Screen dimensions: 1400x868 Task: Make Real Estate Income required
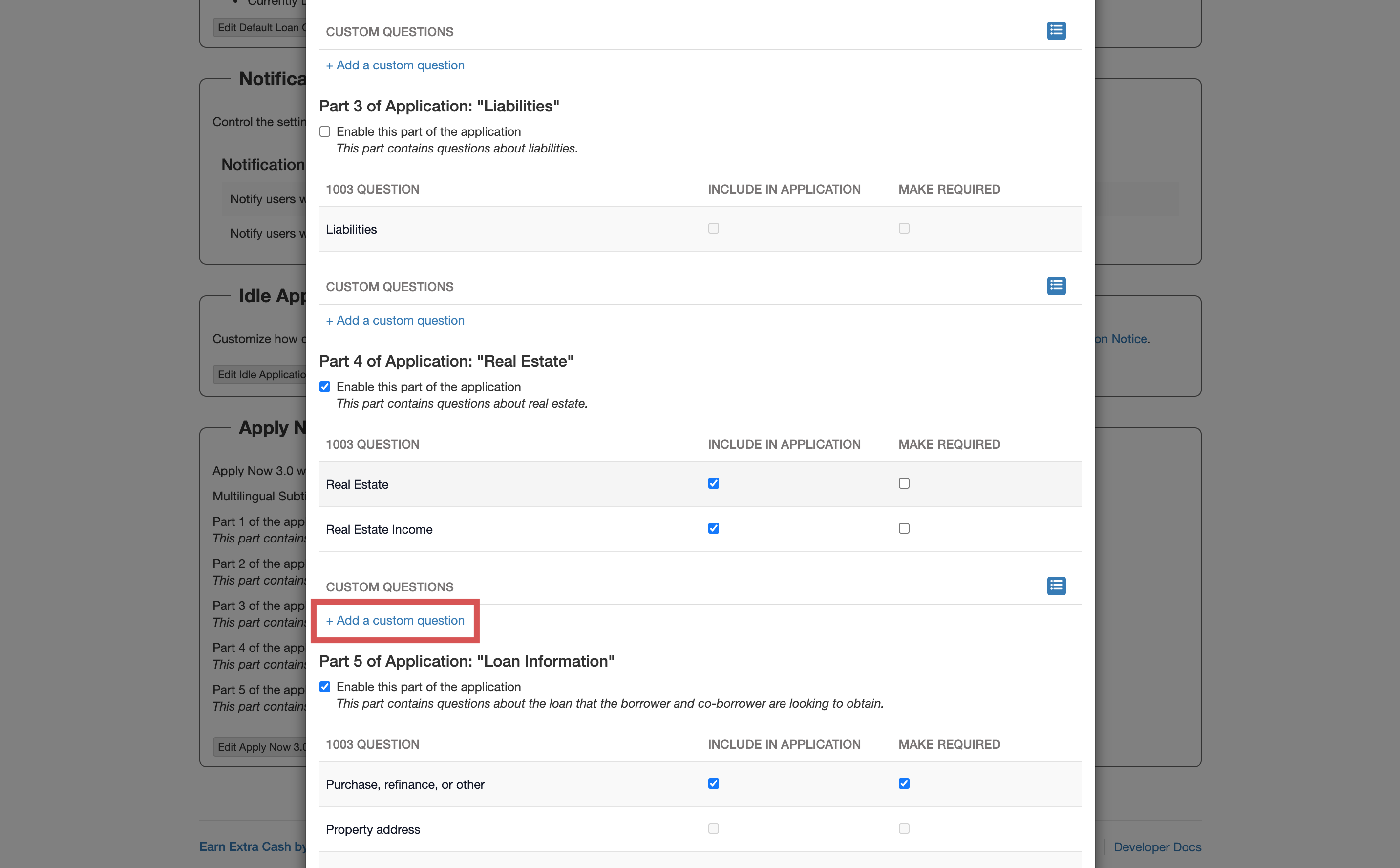point(904,528)
